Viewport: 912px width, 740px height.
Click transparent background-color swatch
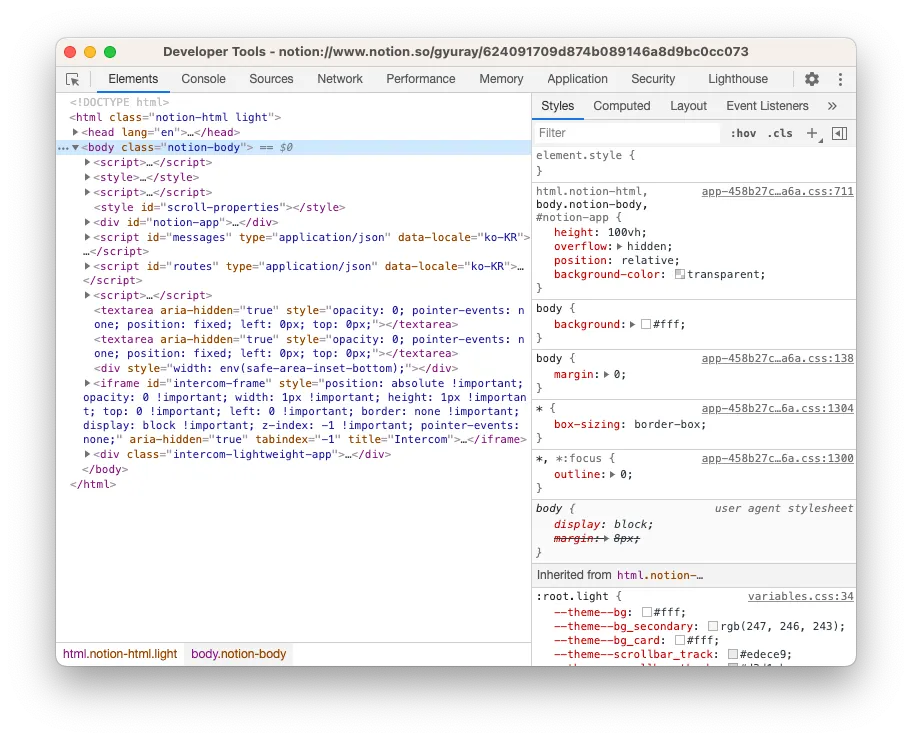coord(679,274)
